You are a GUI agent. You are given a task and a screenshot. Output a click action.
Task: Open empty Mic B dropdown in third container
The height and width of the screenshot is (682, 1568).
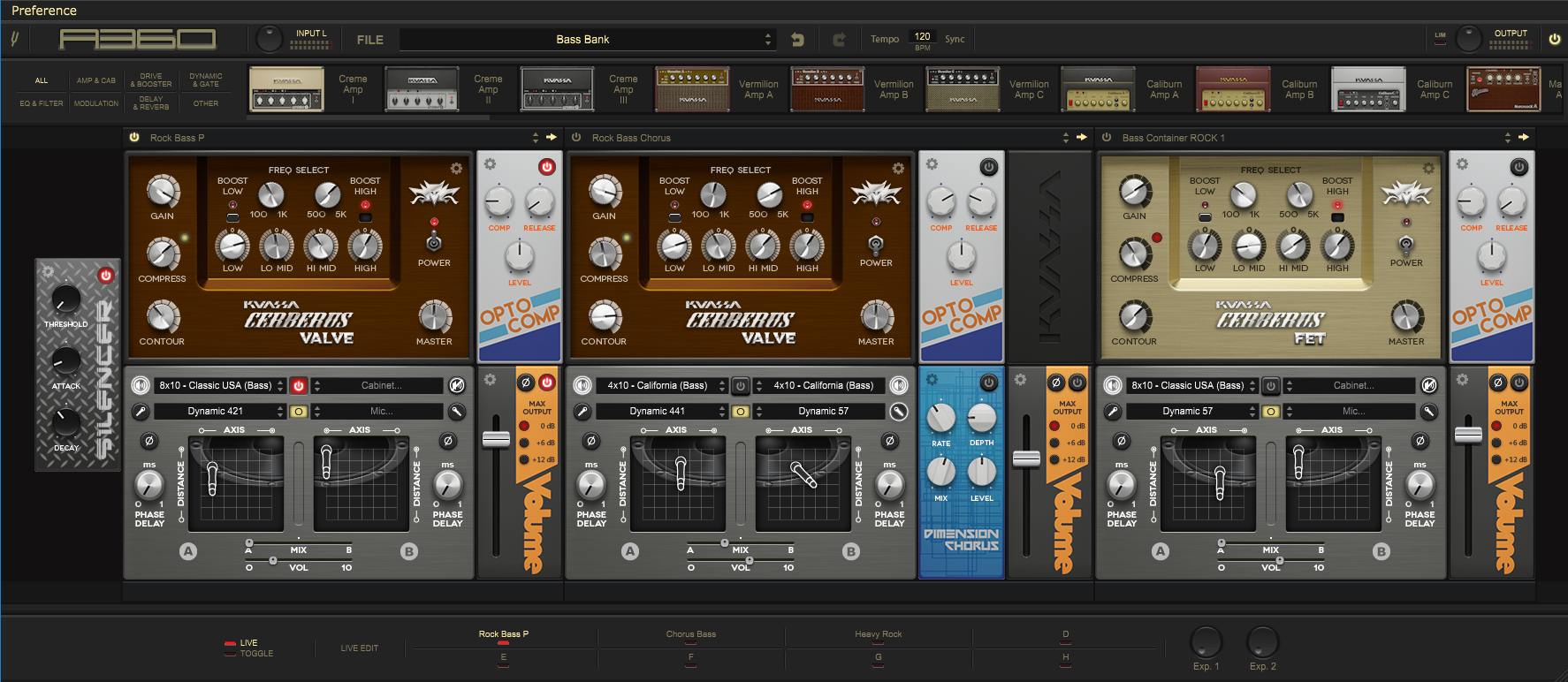point(1351,411)
